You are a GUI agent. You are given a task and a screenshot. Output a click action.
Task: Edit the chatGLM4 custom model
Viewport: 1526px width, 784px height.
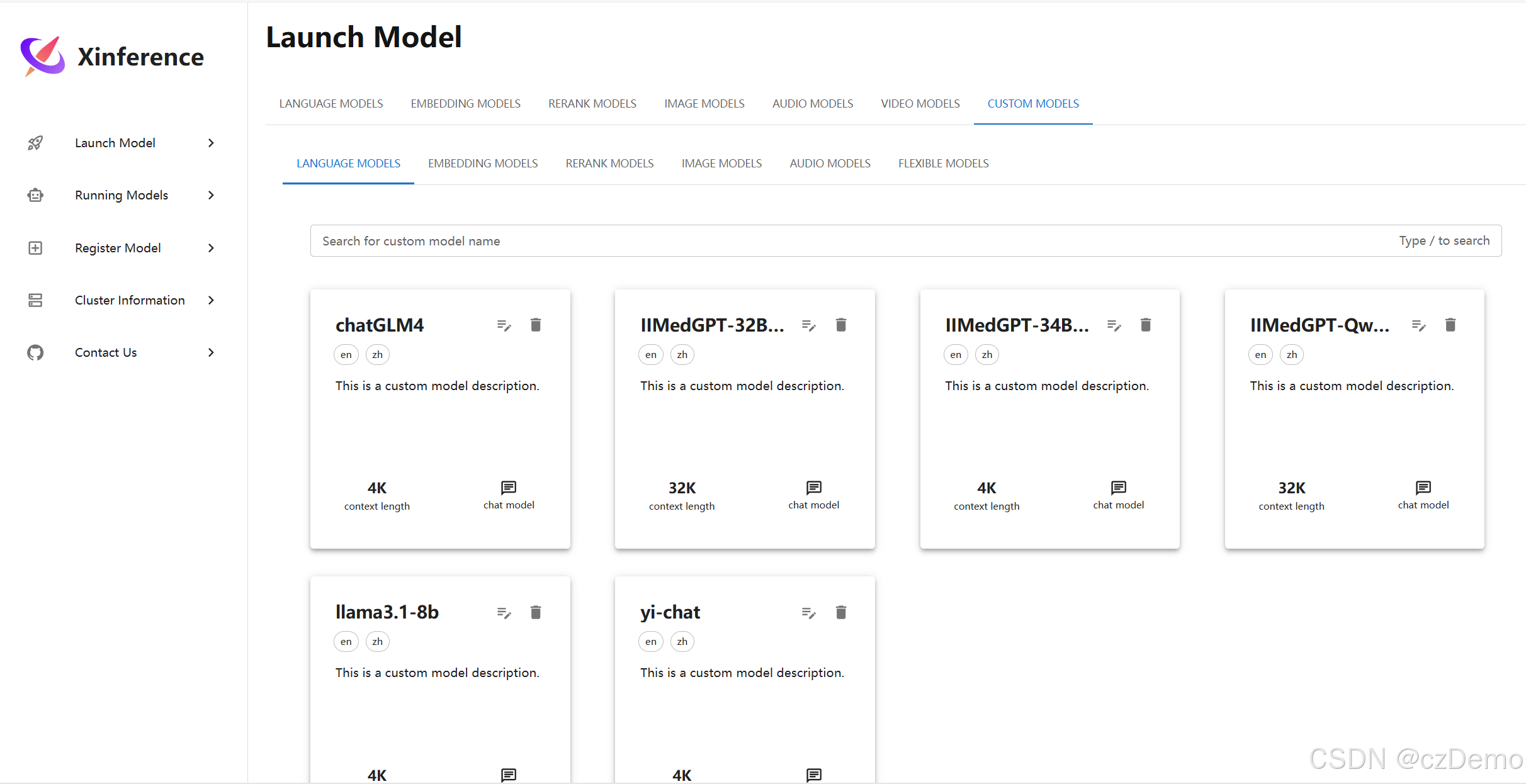pyautogui.click(x=504, y=325)
